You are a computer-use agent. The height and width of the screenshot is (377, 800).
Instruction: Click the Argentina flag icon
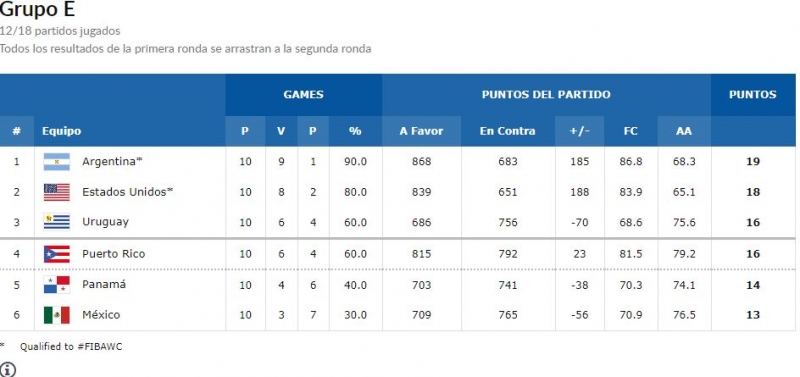click(57, 162)
